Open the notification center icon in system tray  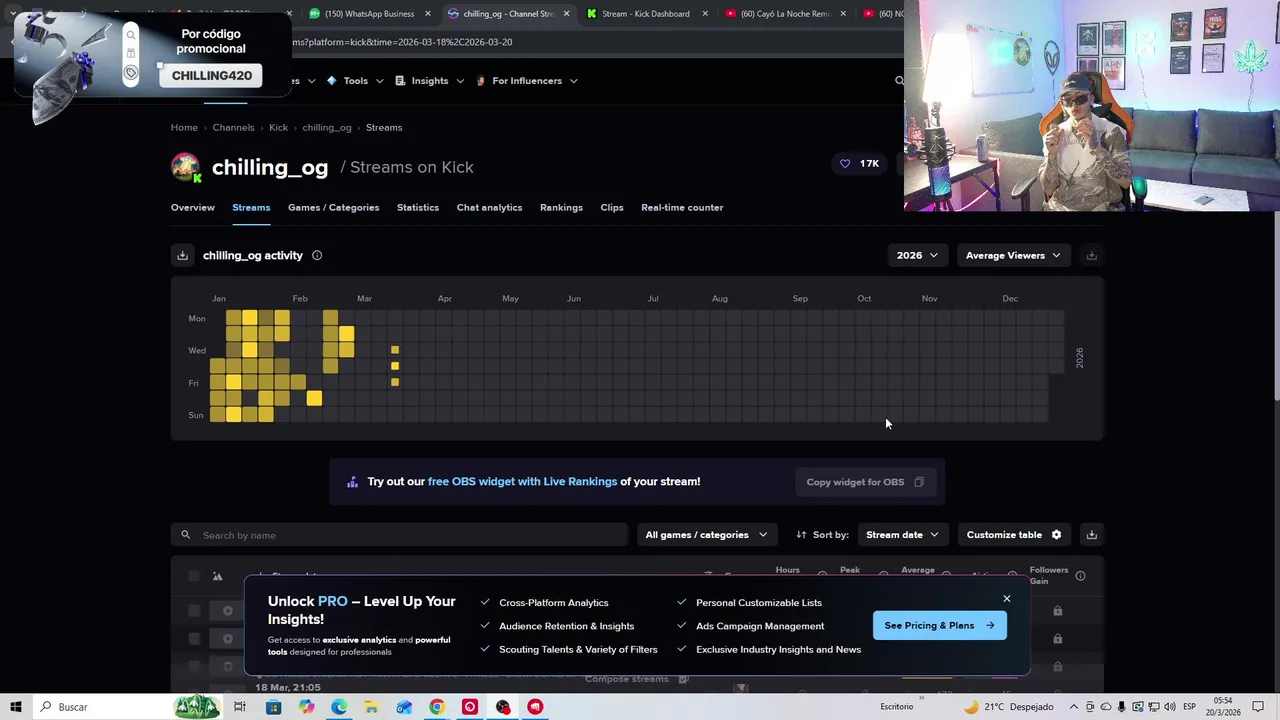1258,707
